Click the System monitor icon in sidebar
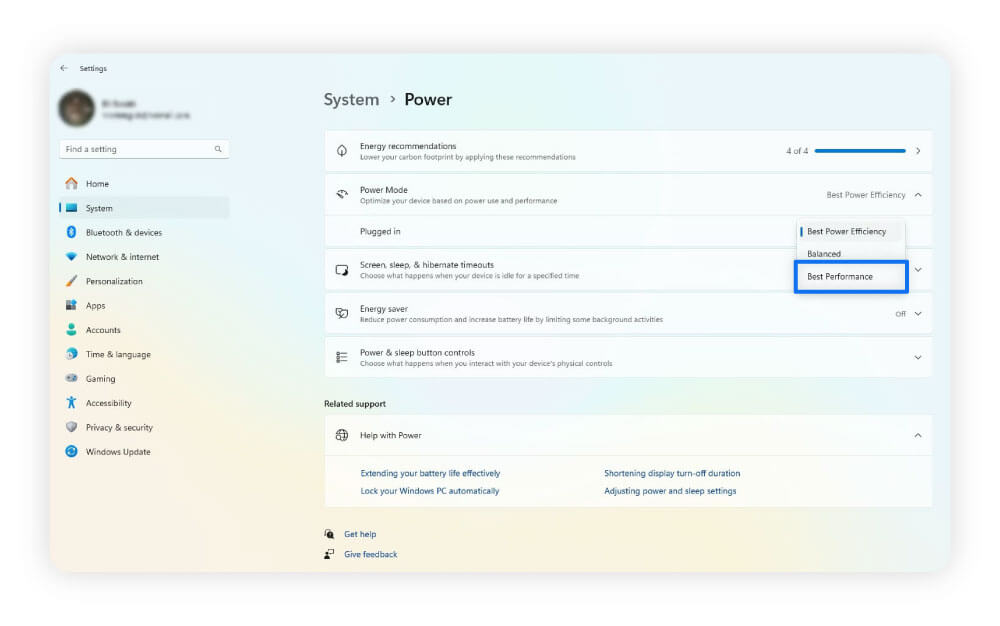The image size is (1000, 626). pyautogui.click(x=71, y=208)
